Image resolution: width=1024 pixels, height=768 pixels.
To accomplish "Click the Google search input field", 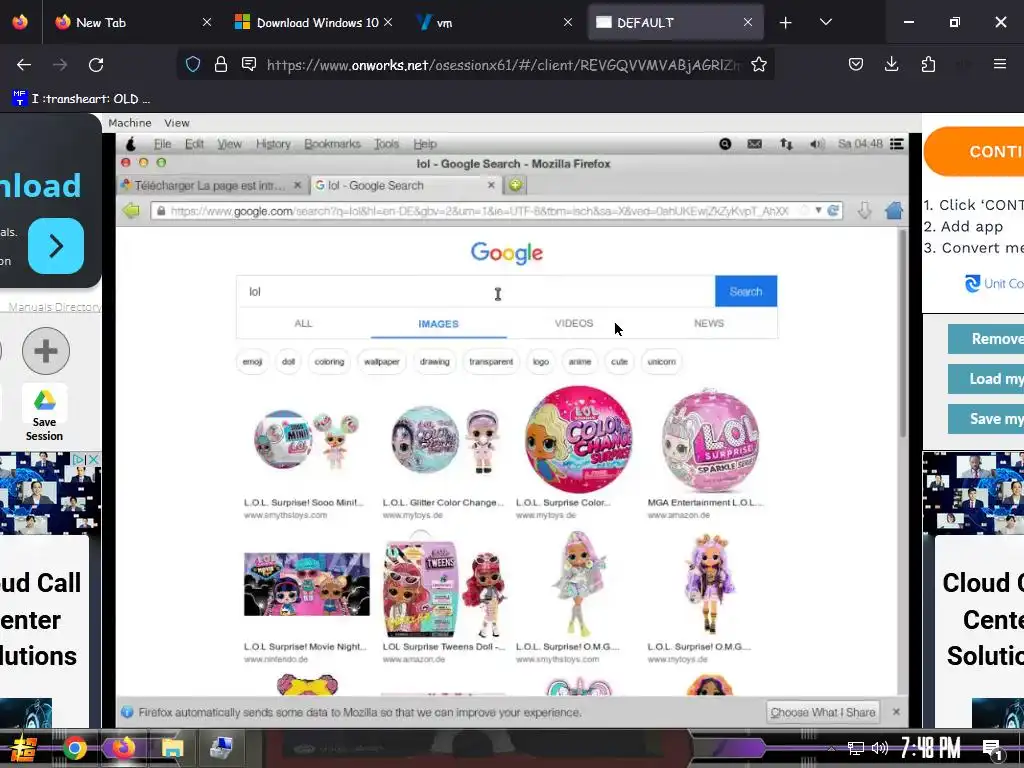I will point(475,291).
